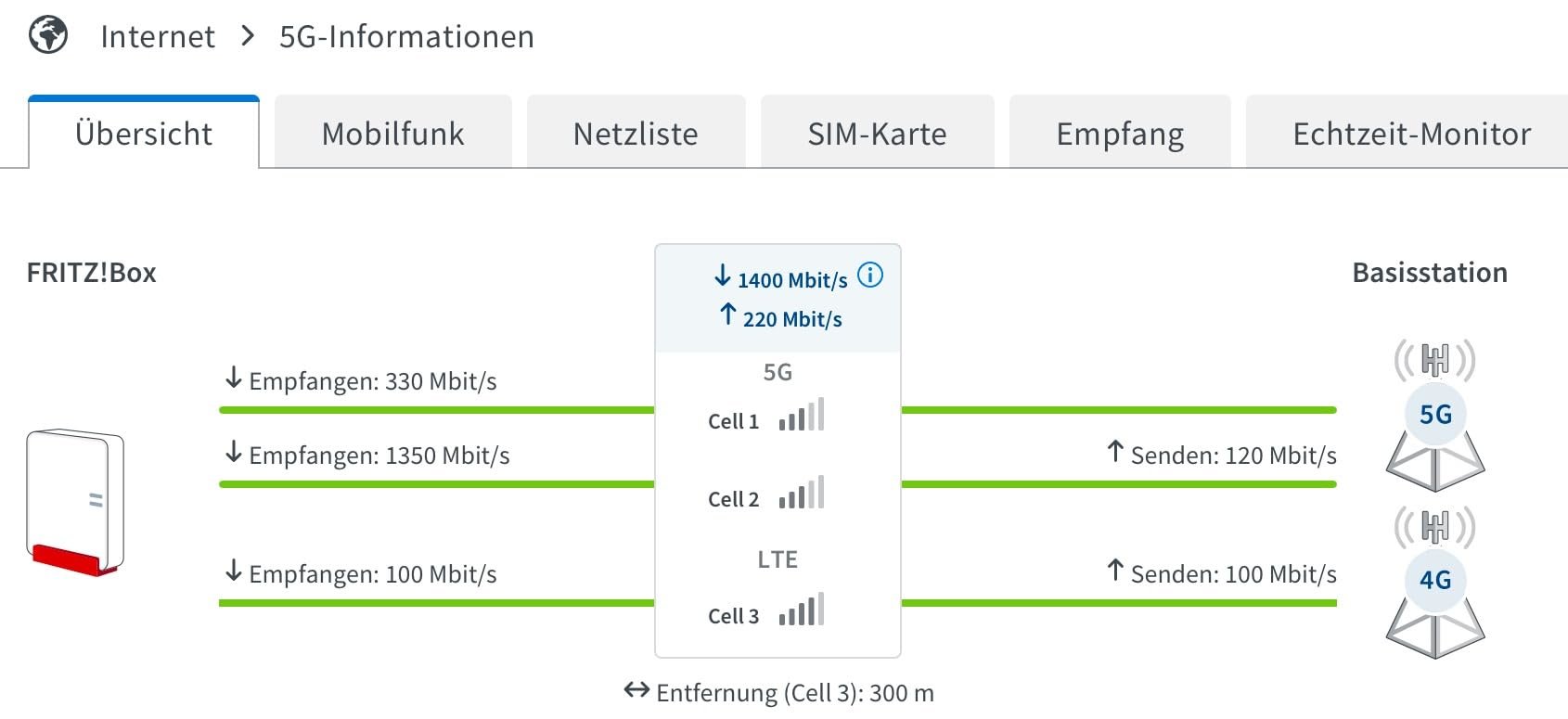This screenshot has height=719, width=1568.
Task: Open the Echtzeit-Monitor tab
Action: pyautogui.click(x=1411, y=134)
